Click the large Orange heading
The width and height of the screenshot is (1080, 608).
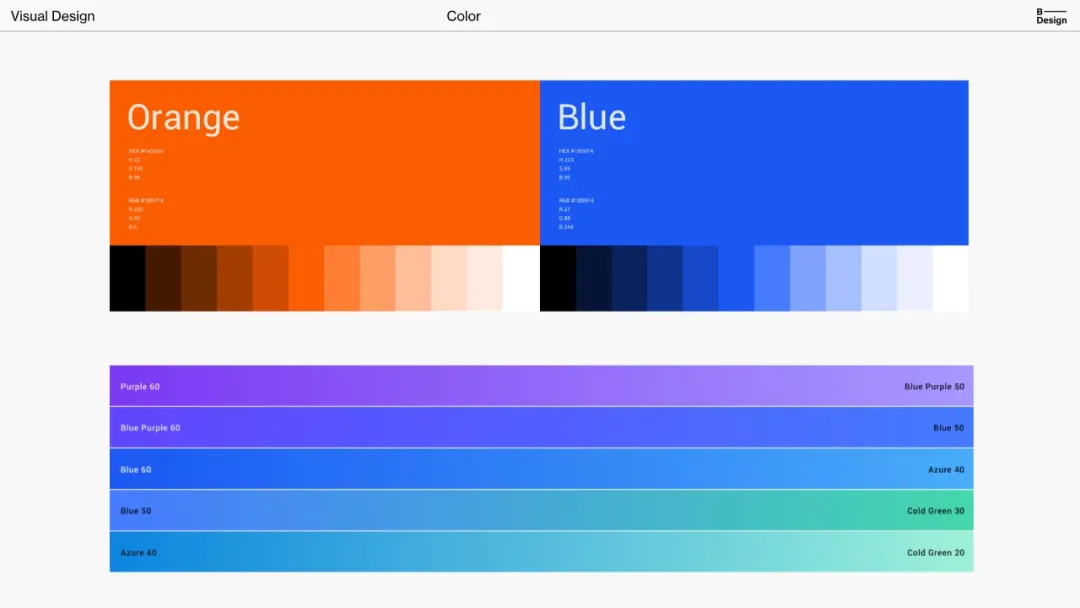point(183,118)
